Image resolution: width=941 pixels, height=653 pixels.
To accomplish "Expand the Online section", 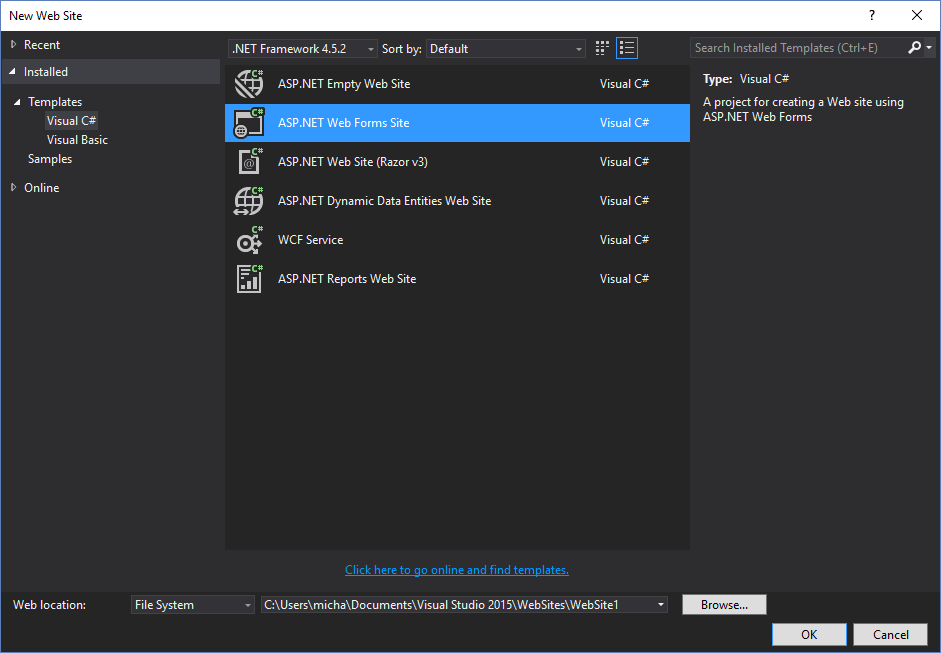I will [x=13, y=187].
